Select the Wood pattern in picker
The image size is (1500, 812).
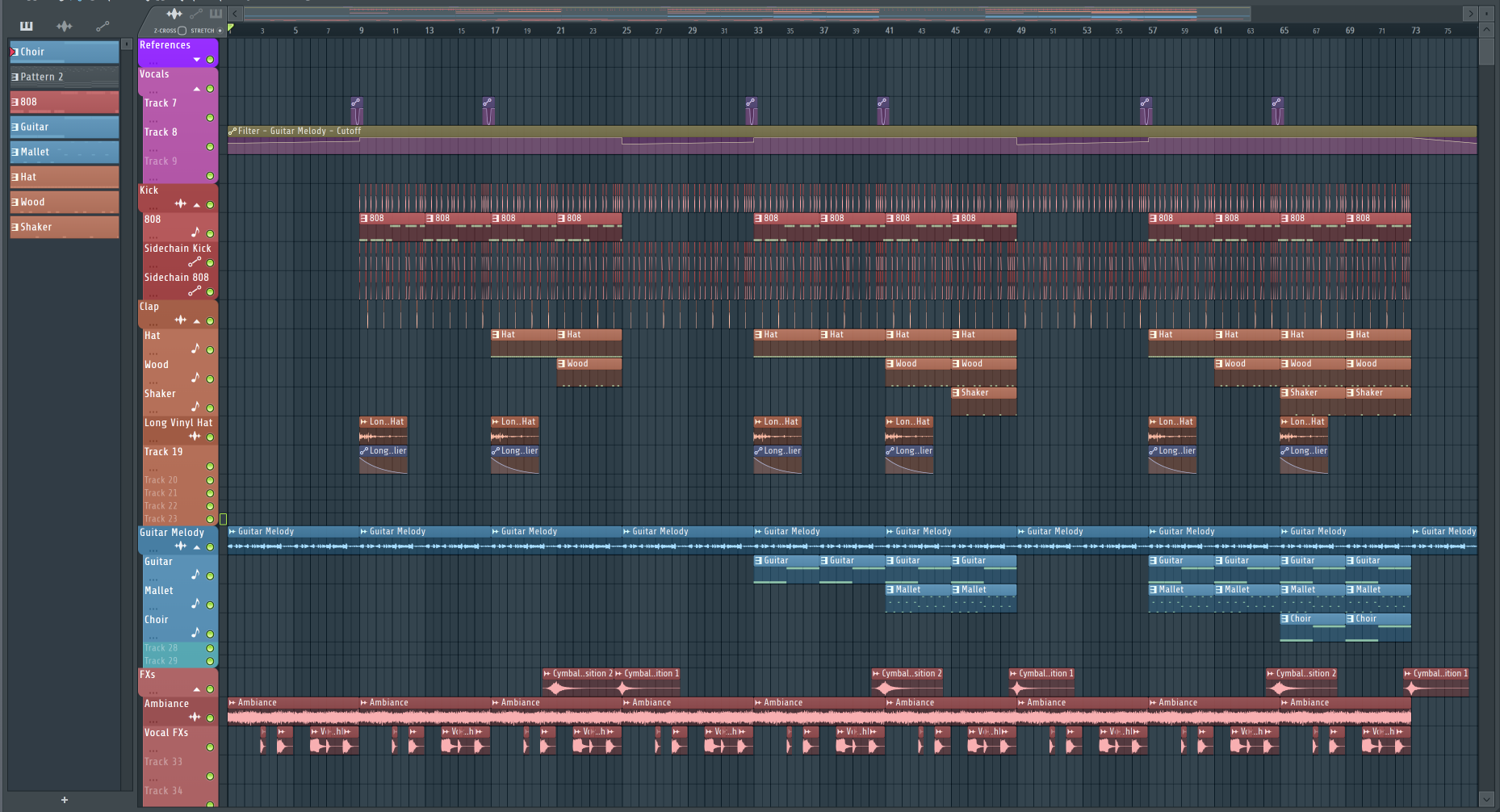coord(65,202)
